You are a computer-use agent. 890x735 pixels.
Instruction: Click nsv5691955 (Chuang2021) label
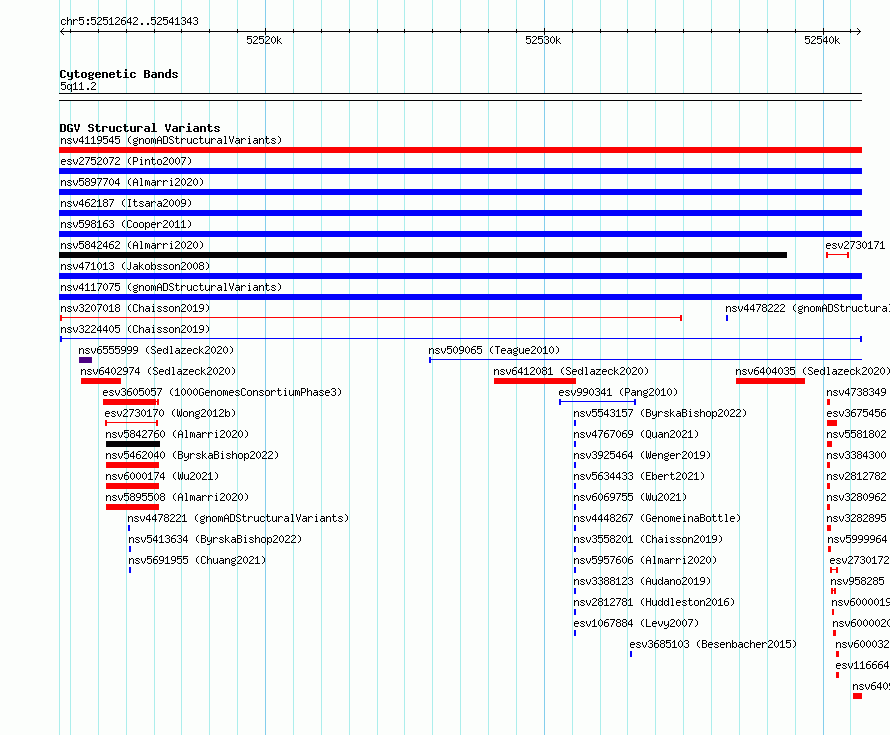(x=197, y=560)
